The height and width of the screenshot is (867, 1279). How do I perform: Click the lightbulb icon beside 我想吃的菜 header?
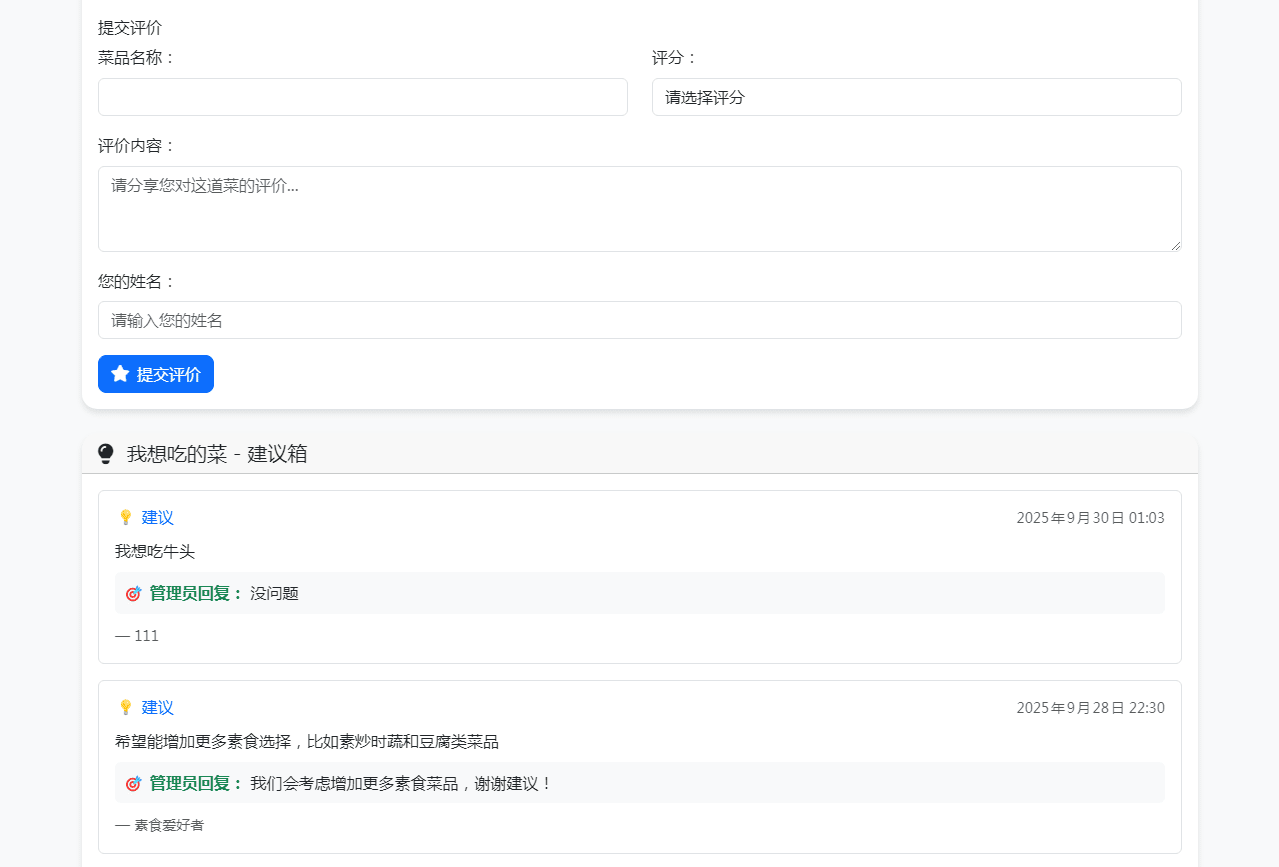(x=106, y=454)
